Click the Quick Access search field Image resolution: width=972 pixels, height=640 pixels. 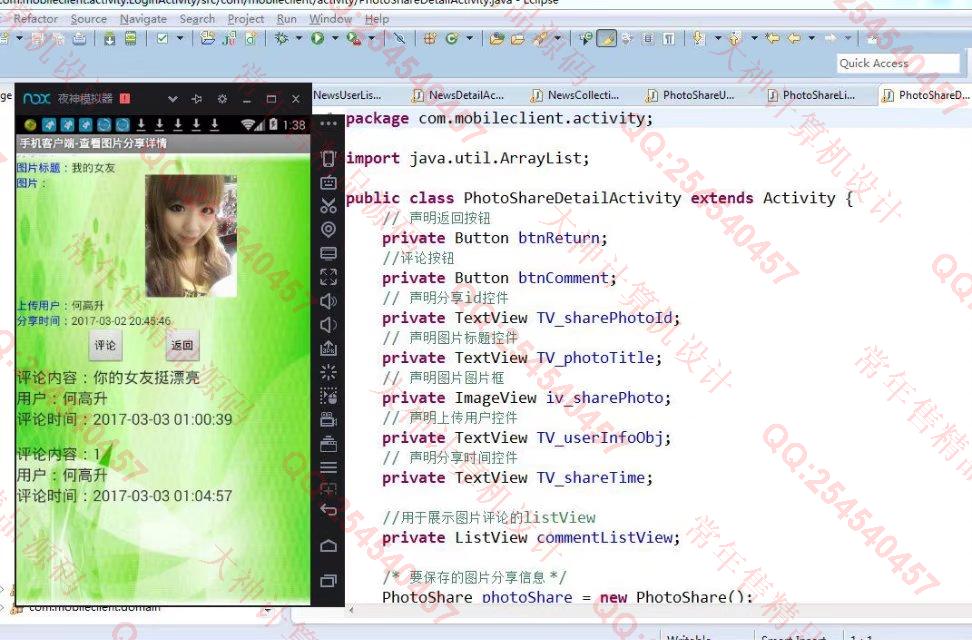click(898, 63)
